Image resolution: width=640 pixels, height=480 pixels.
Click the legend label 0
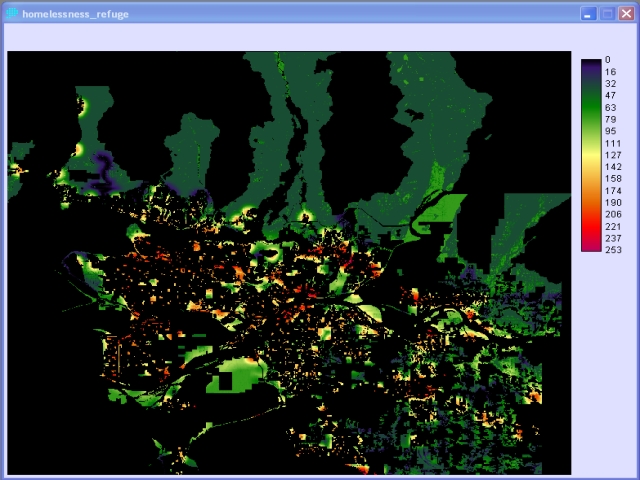pyautogui.click(x=607, y=60)
